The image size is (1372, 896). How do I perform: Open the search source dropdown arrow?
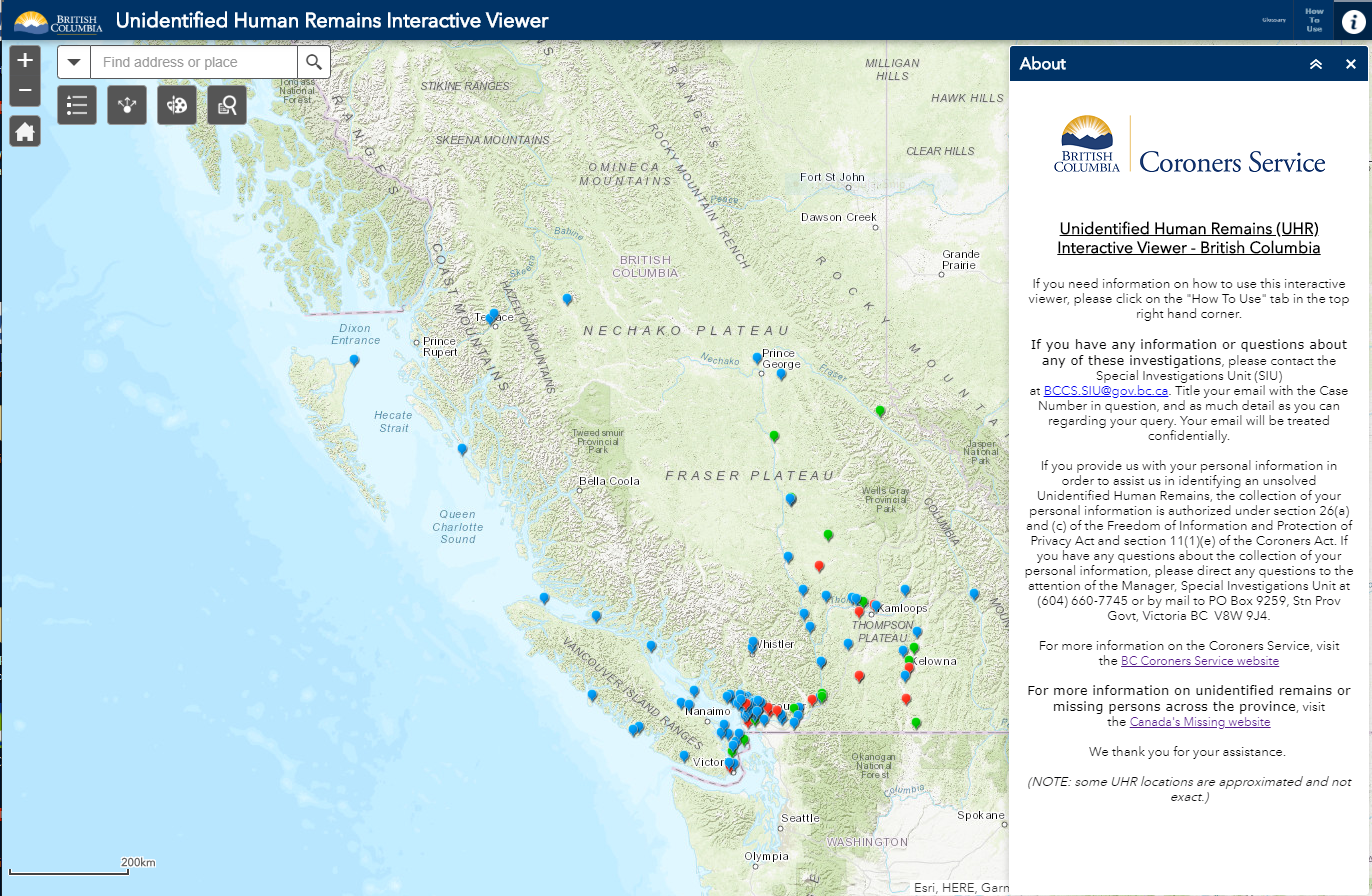73,61
